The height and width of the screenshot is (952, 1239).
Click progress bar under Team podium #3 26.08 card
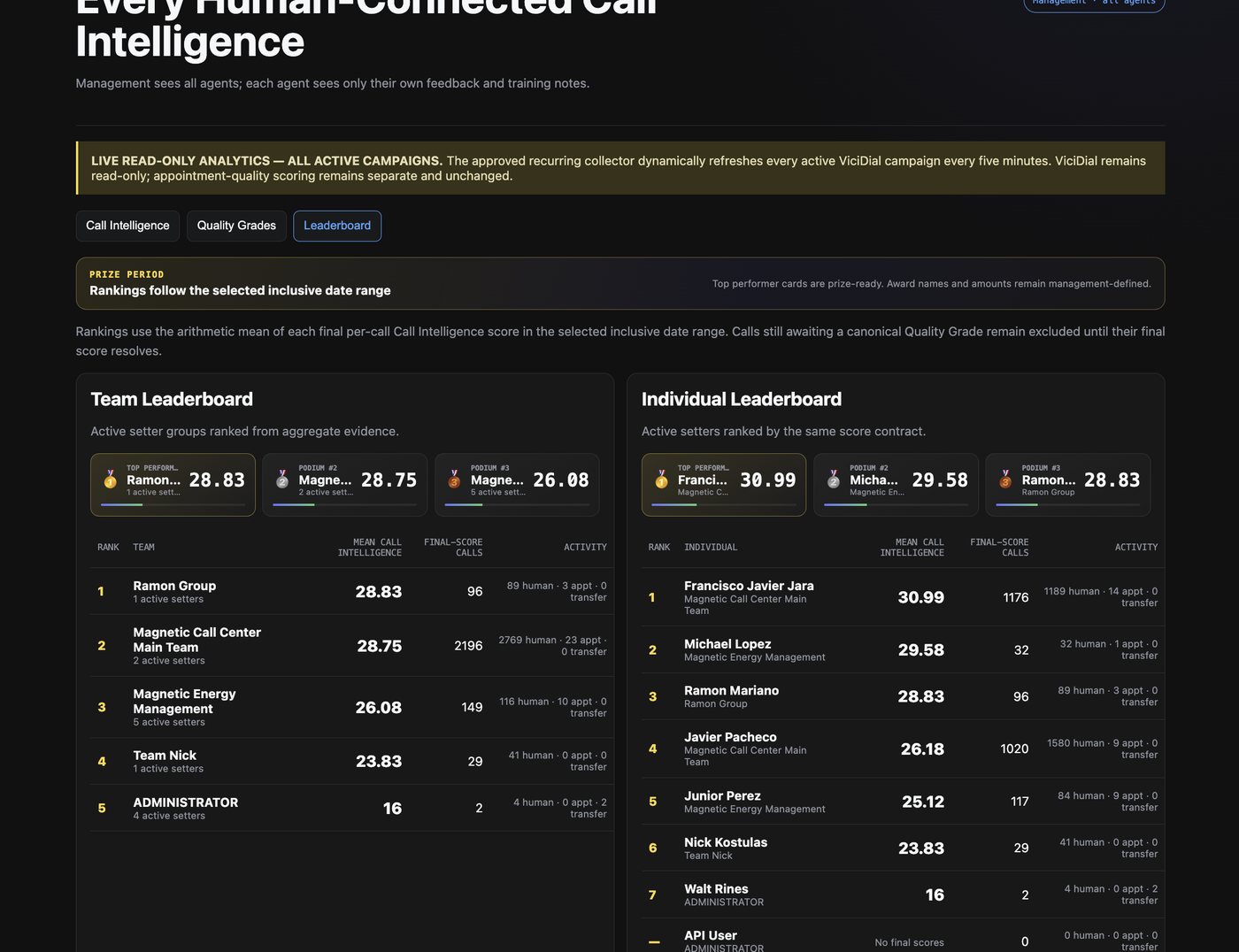(x=517, y=504)
